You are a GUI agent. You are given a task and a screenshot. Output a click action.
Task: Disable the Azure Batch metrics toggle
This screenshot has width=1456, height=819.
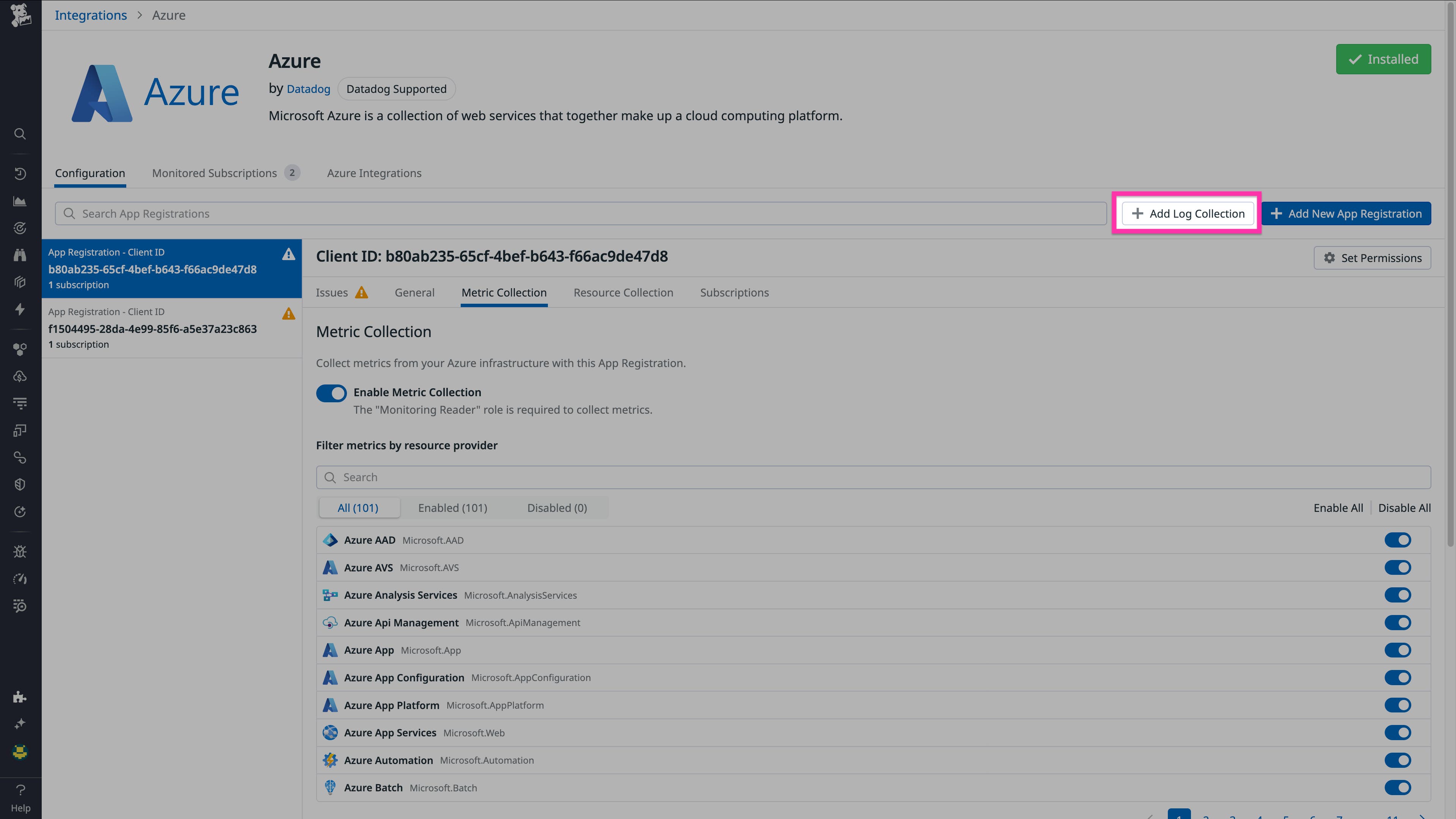click(x=1398, y=788)
